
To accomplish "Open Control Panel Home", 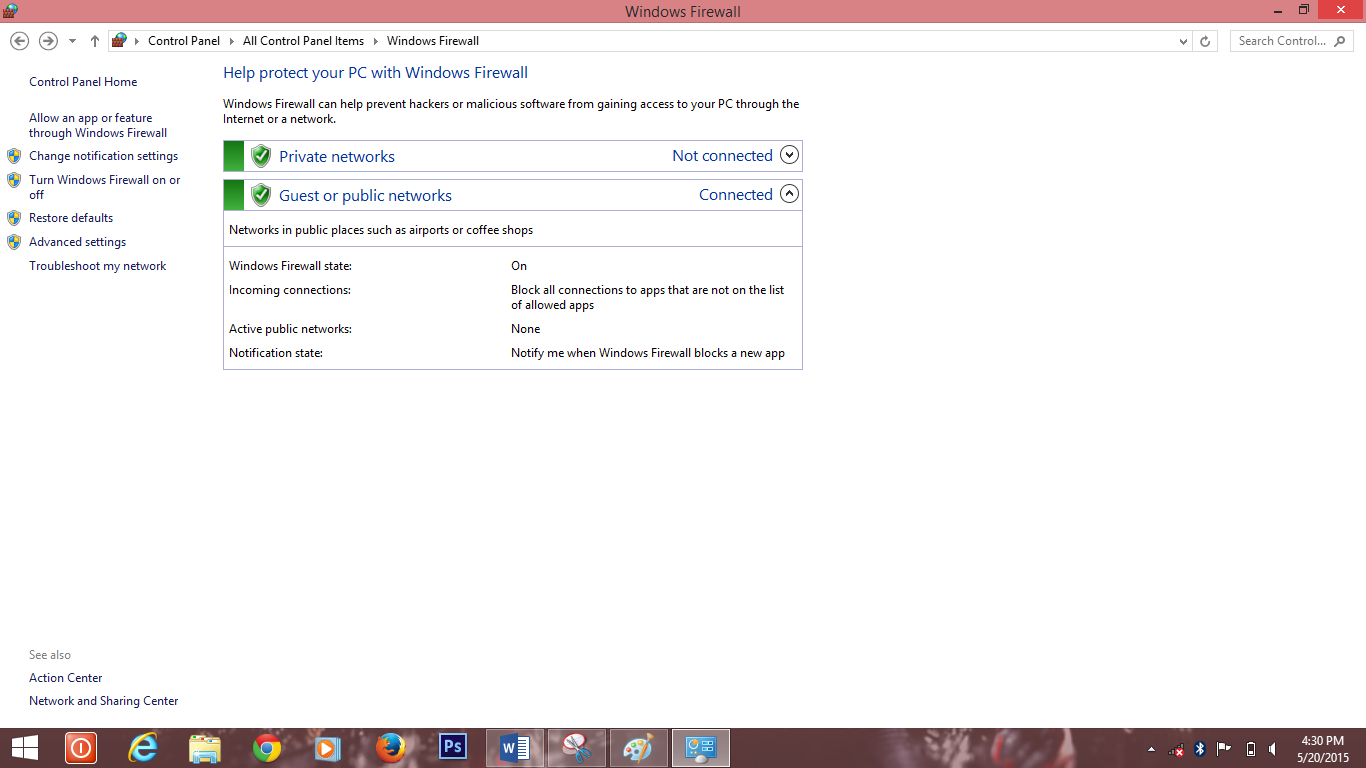I will [83, 82].
